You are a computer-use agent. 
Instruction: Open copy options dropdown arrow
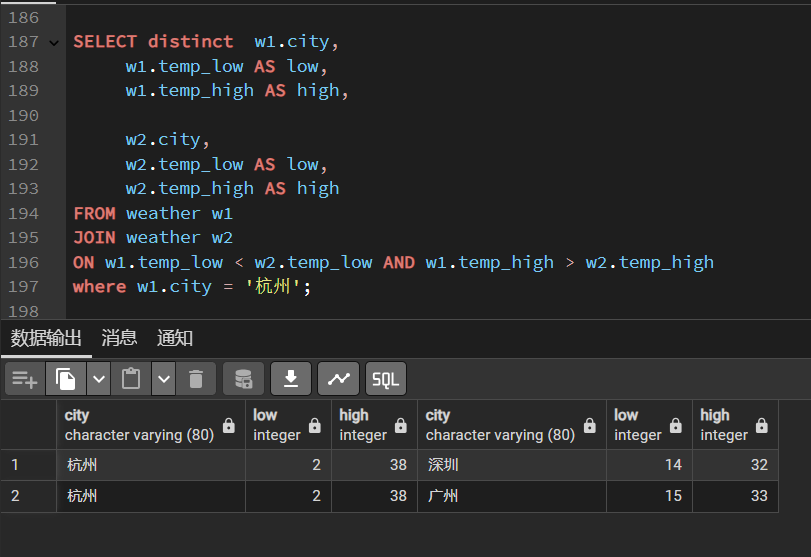(x=99, y=379)
